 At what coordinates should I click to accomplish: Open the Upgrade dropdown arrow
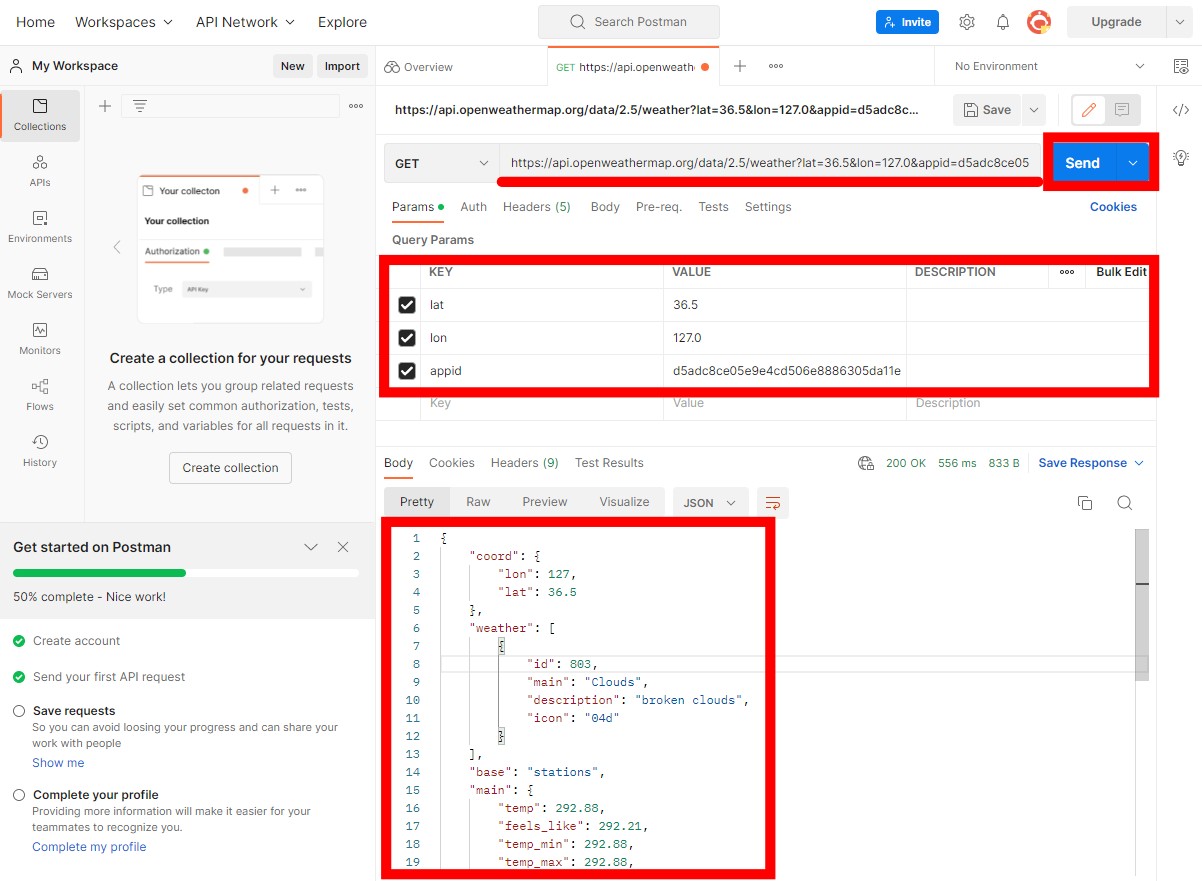(x=1179, y=22)
